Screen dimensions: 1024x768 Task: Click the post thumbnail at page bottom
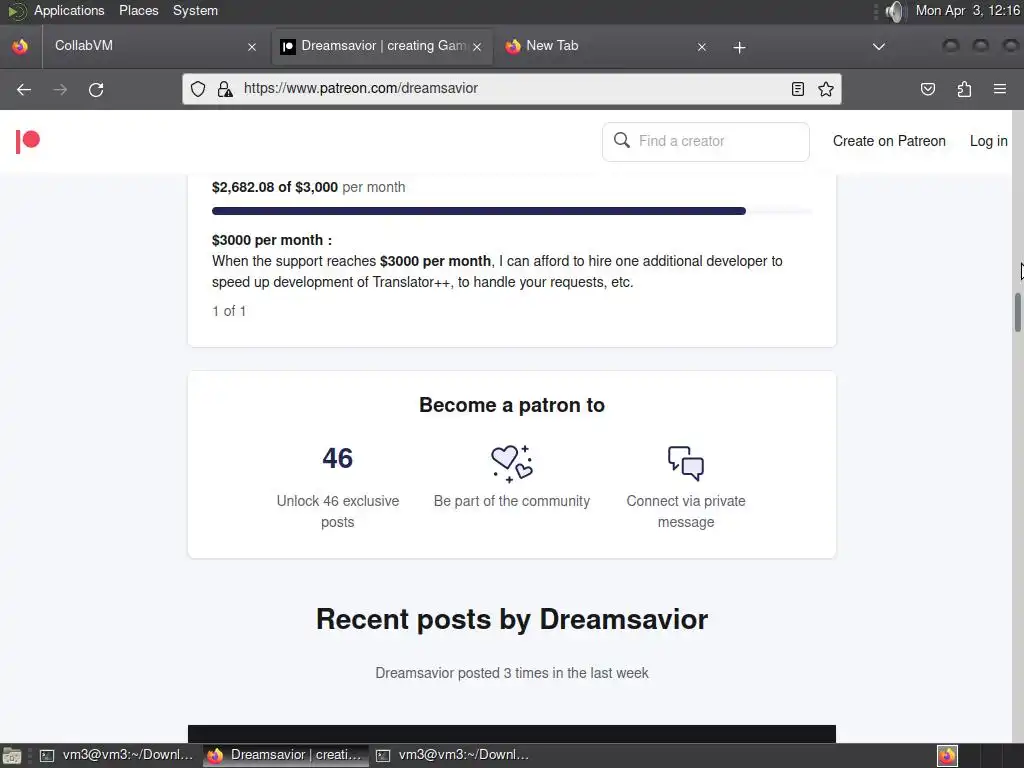[x=512, y=733]
